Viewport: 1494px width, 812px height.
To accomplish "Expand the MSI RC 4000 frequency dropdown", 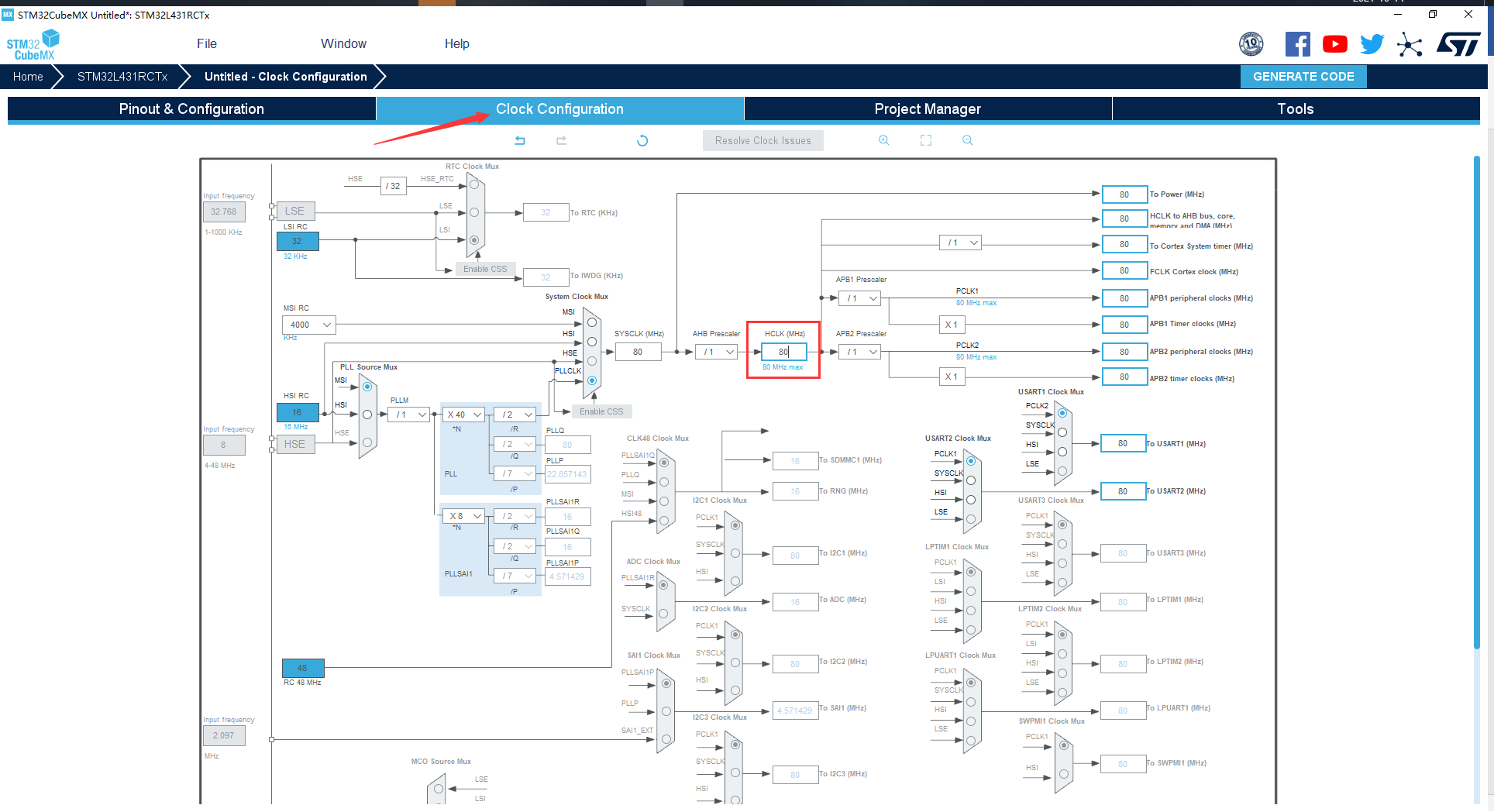I will (308, 325).
